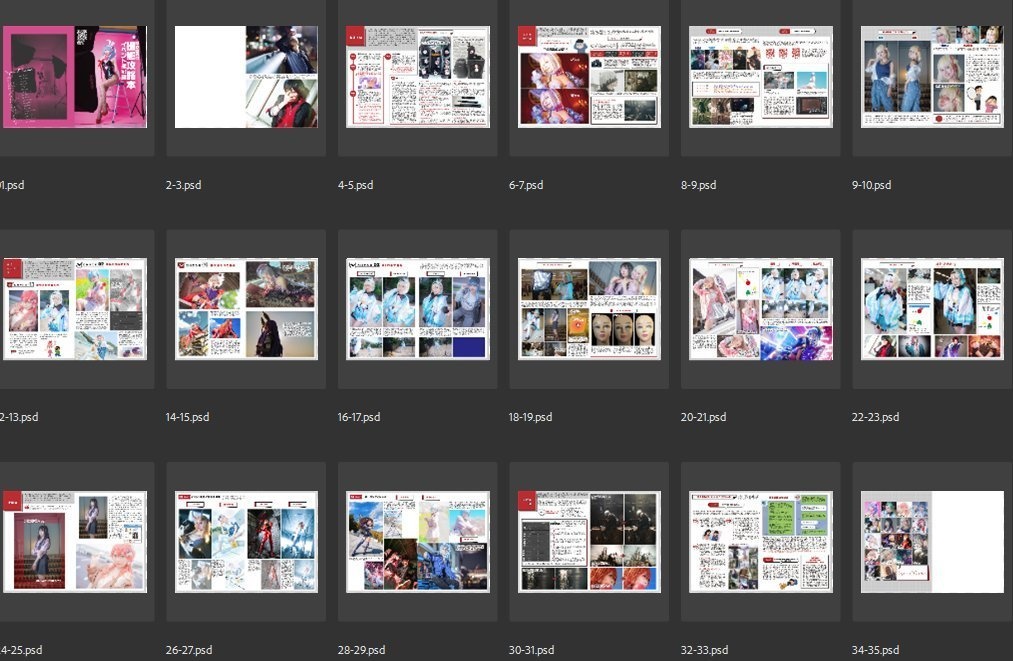Select the 14-15.psd page thumbnail
1013x661 pixels.
(246, 309)
